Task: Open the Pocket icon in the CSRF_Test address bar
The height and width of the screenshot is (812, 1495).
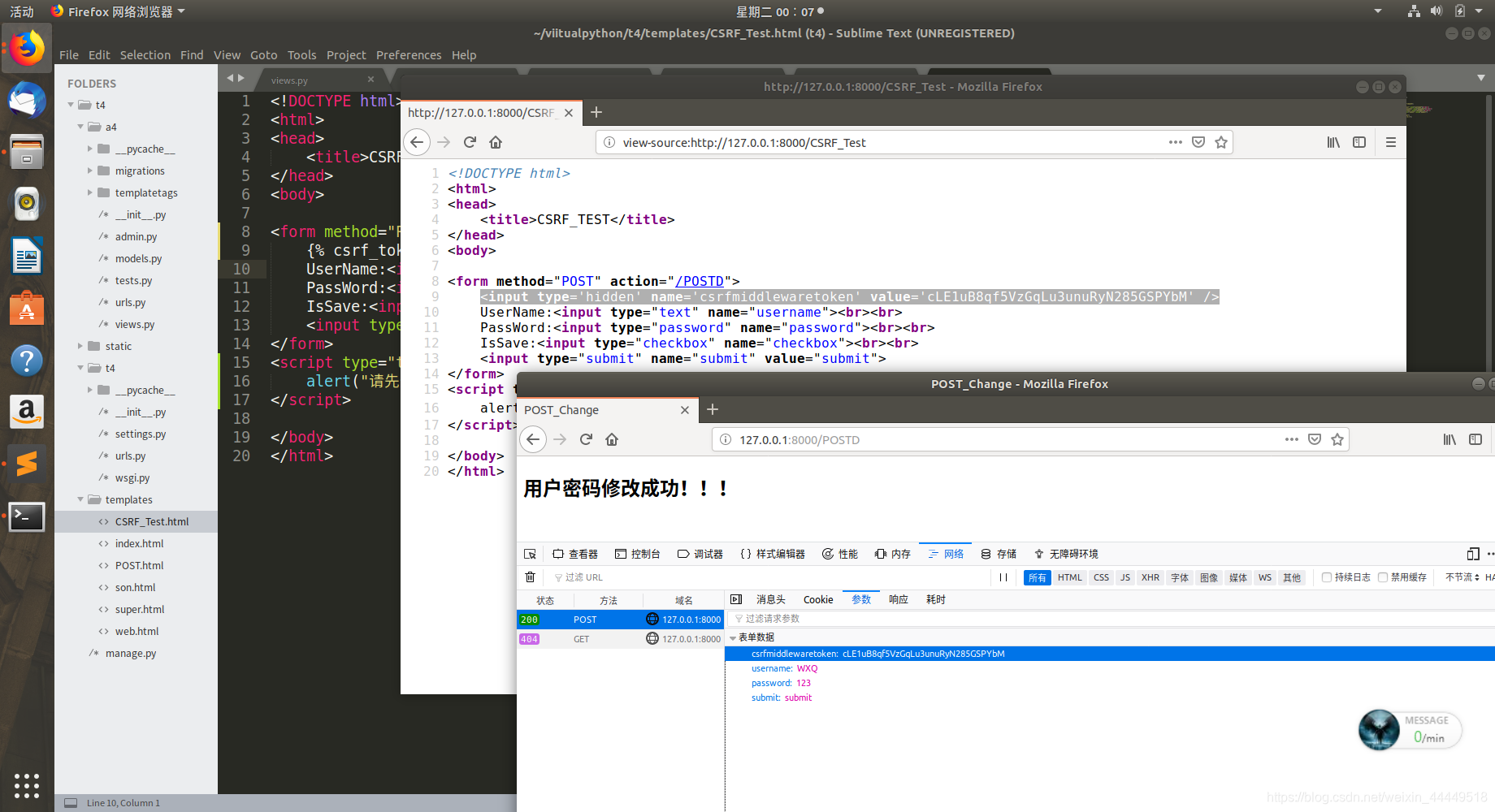Action: [x=1198, y=142]
